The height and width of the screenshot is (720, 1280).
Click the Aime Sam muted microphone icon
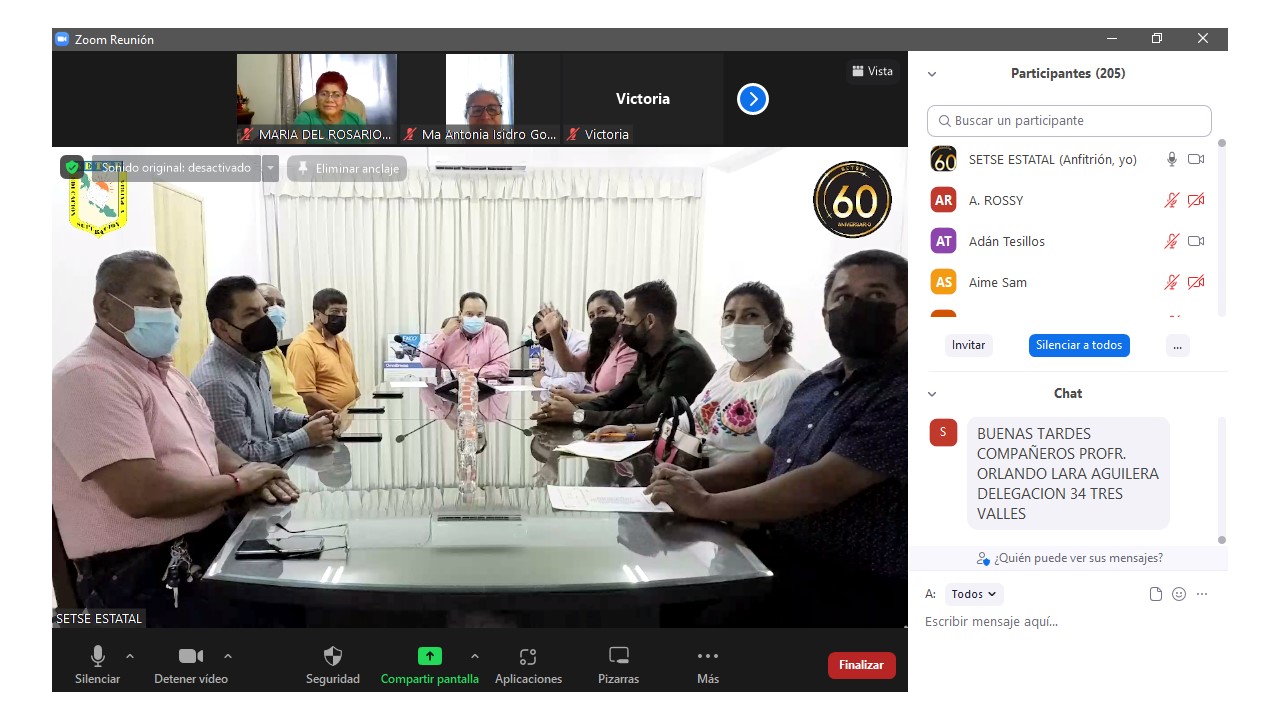pos(1172,282)
